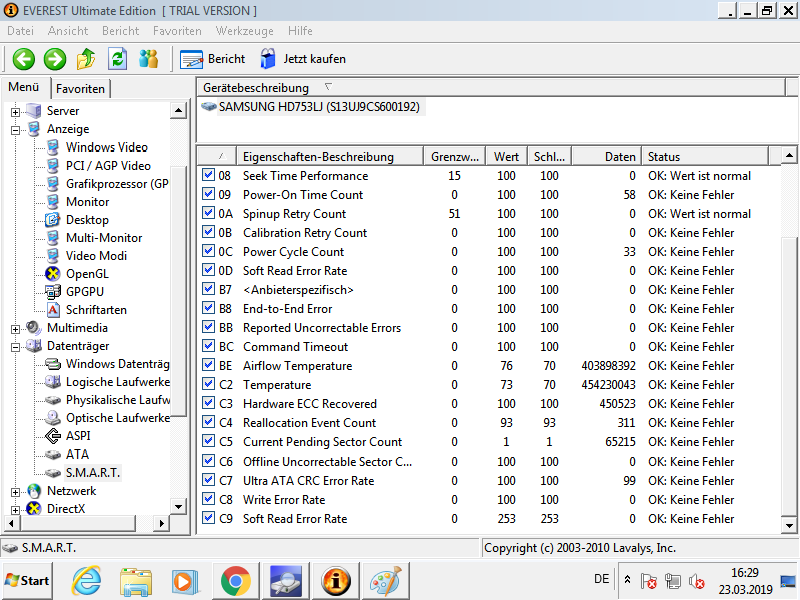Open the Bericht menu
Viewport: 800px width, 600px height.
120,31
